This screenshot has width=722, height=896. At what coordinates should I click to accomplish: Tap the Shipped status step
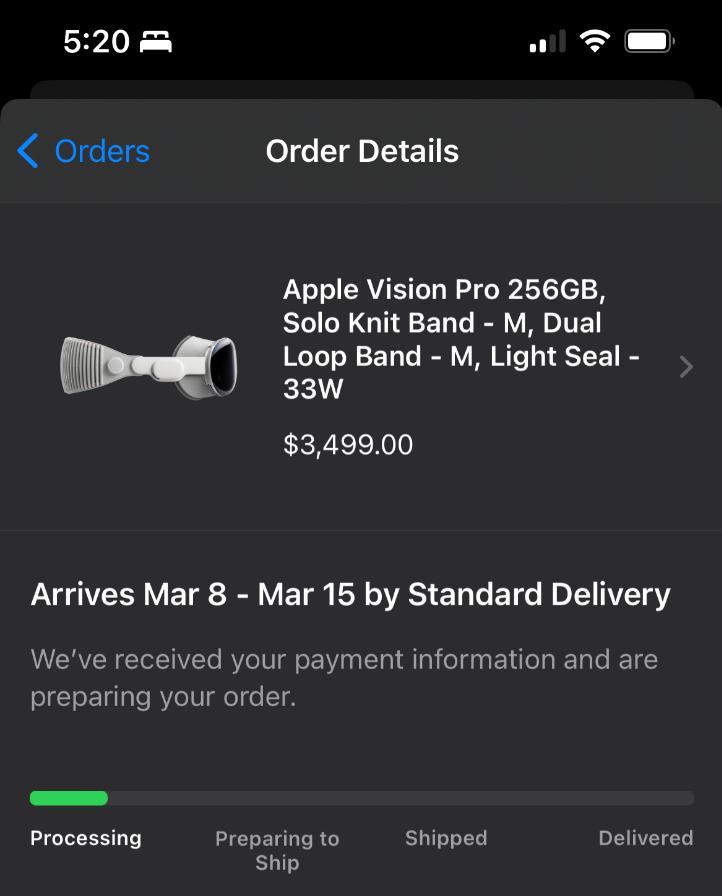click(x=446, y=838)
